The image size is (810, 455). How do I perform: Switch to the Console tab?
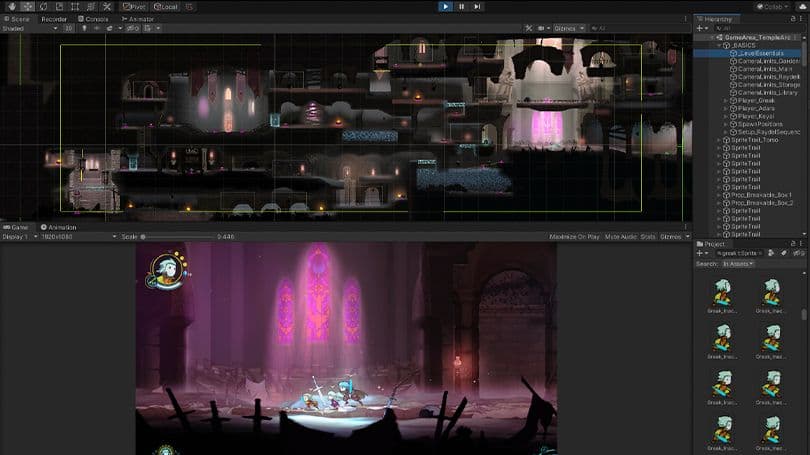(95, 18)
